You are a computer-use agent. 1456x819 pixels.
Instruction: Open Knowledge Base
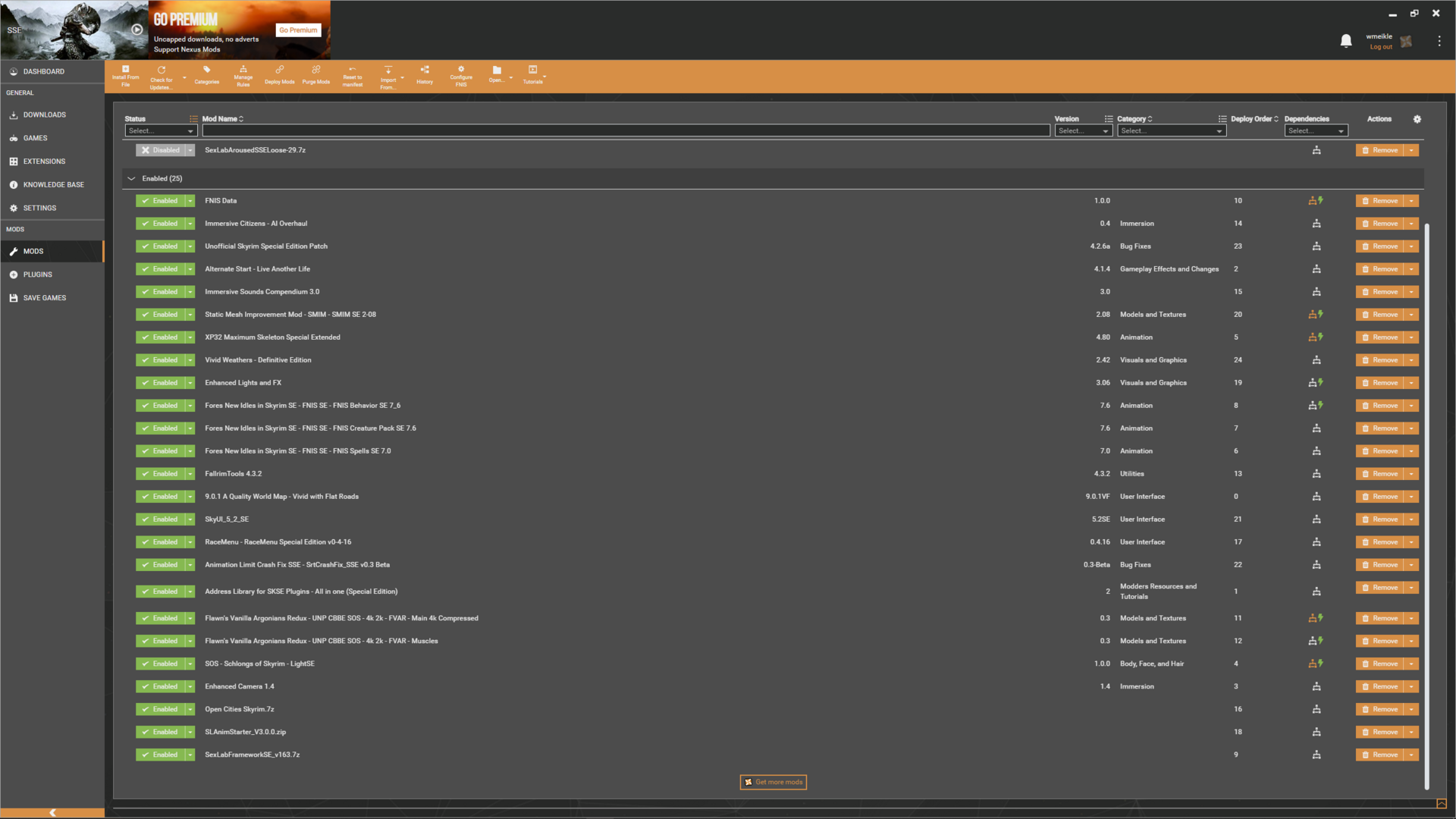click(53, 185)
